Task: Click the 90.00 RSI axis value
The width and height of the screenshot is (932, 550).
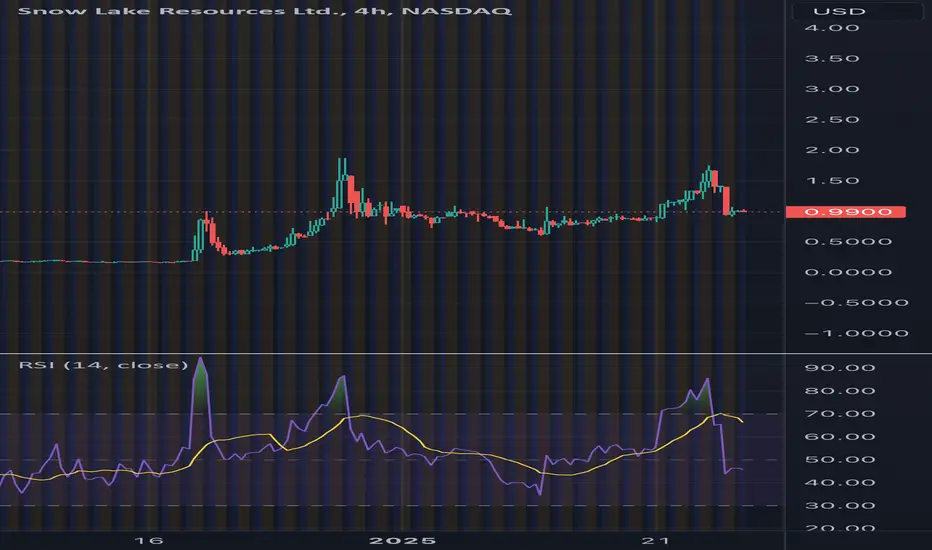Action: [x=840, y=367]
